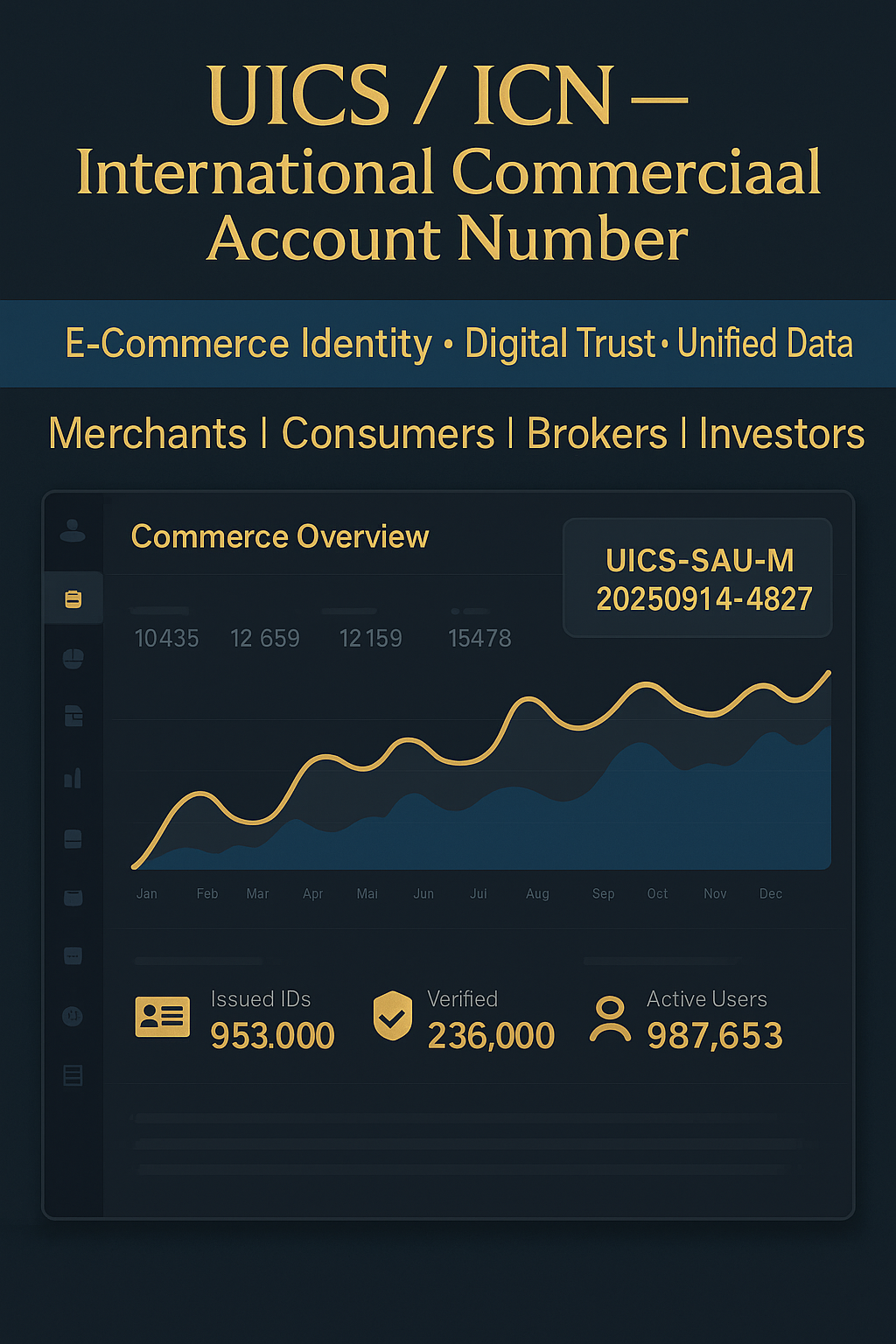The width and height of the screenshot is (896, 1344).
Task: Click the bar chart sidebar icon
Action: [73, 778]
